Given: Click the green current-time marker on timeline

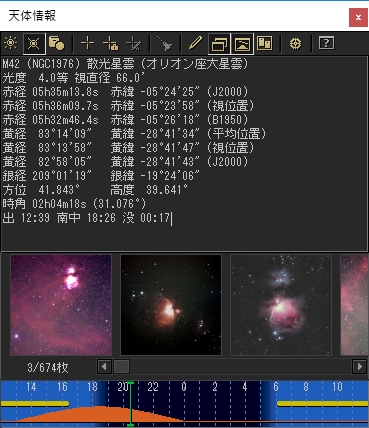Looking at the screenshot, I should [131, 404].
